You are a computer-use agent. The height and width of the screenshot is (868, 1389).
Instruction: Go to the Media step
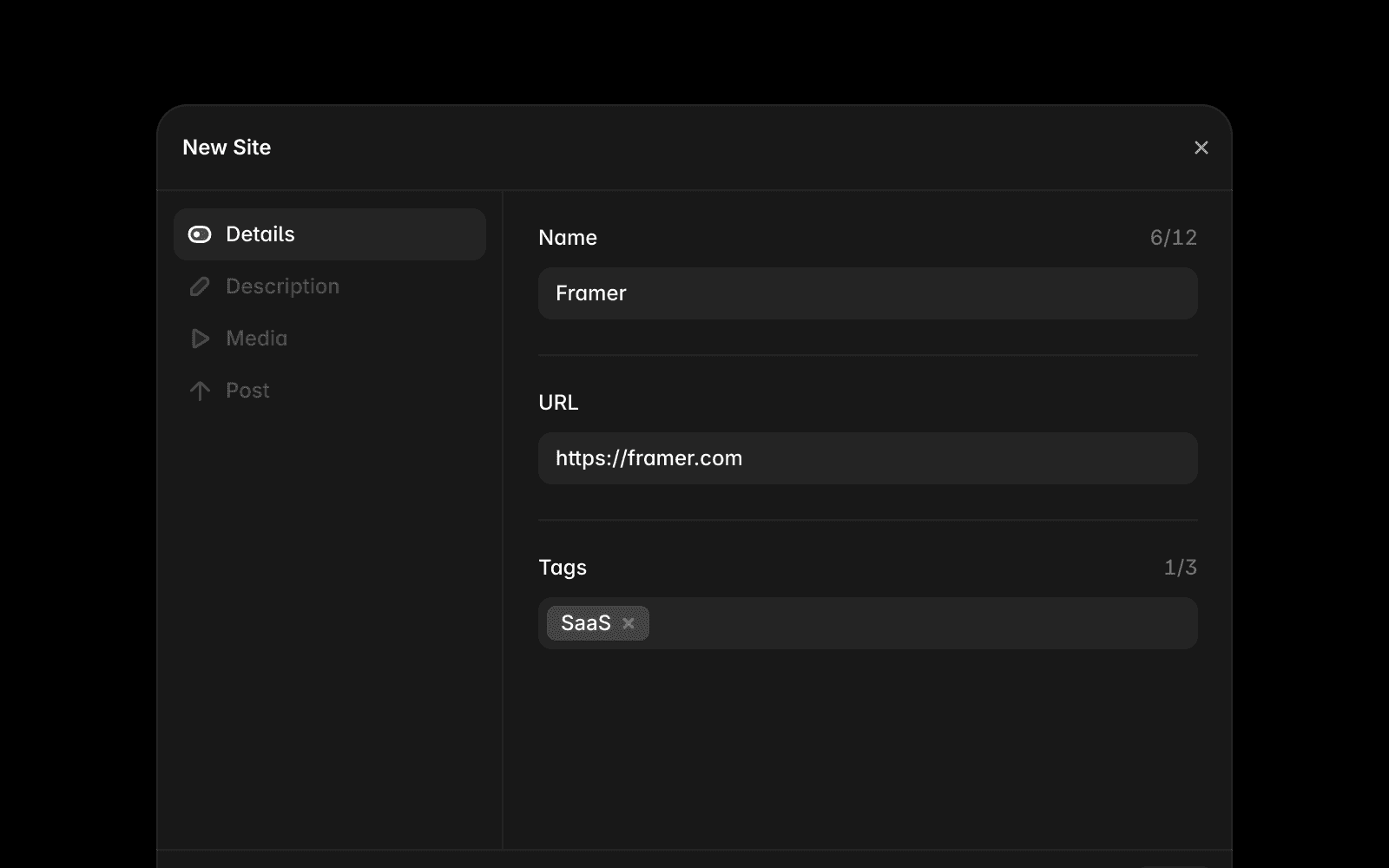point(330,339)
